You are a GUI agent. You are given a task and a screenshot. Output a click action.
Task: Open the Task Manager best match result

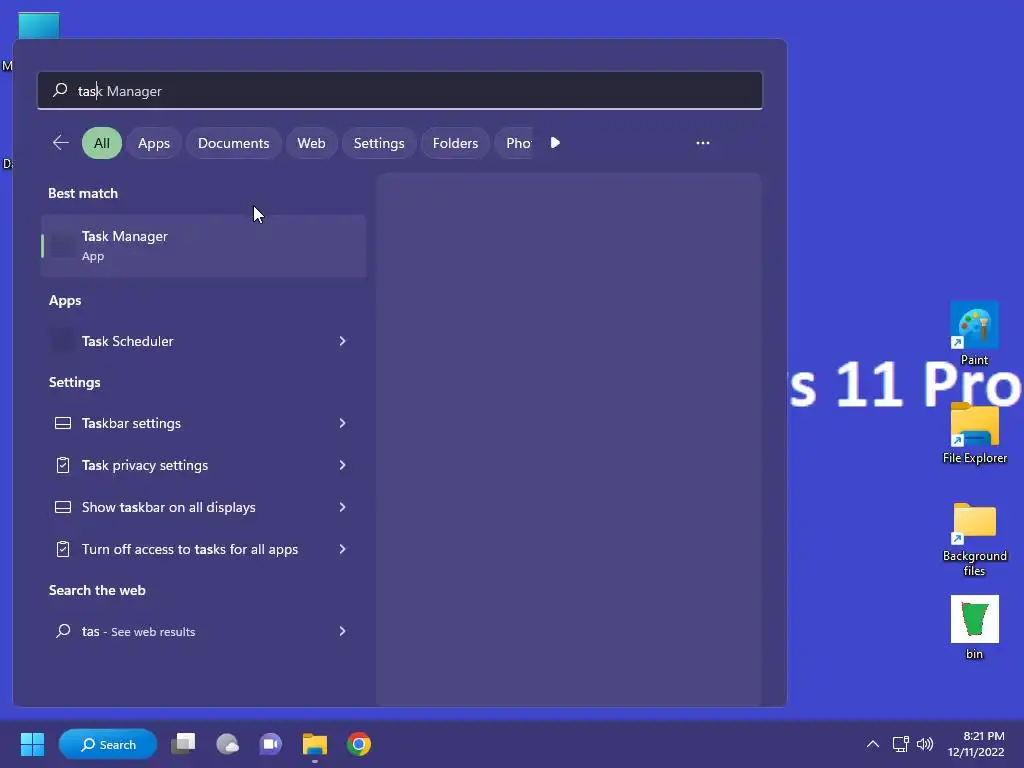(x=203, y=246)
